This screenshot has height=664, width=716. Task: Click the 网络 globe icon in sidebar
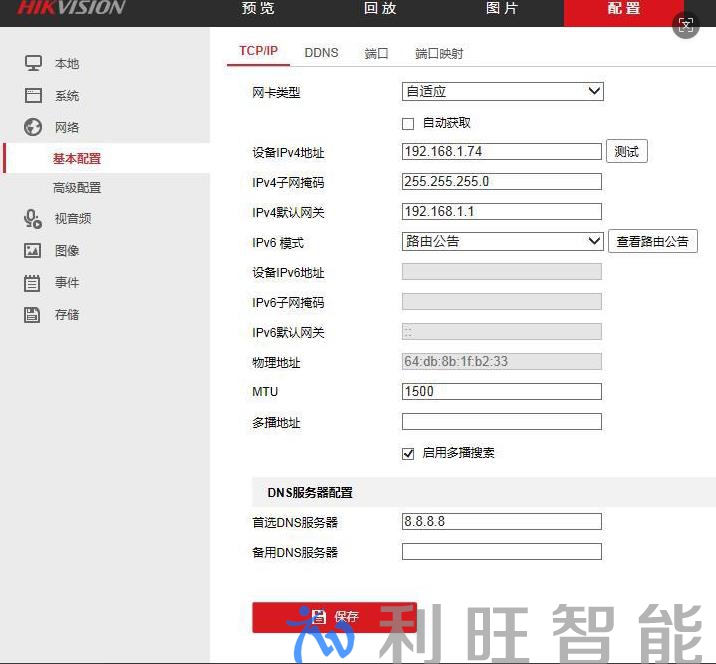coord(33,127)
